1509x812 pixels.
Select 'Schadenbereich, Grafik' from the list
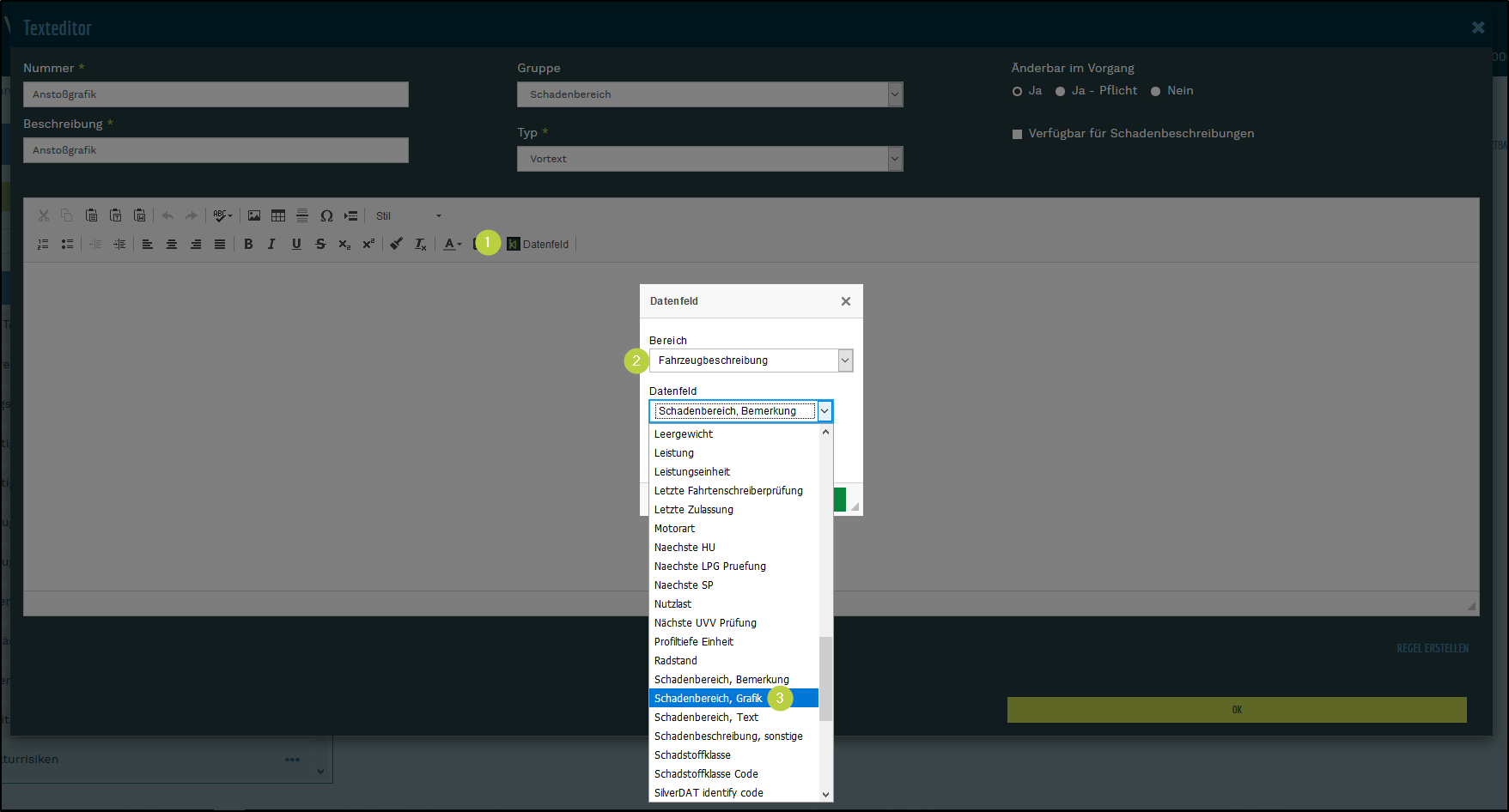point(709,699)
